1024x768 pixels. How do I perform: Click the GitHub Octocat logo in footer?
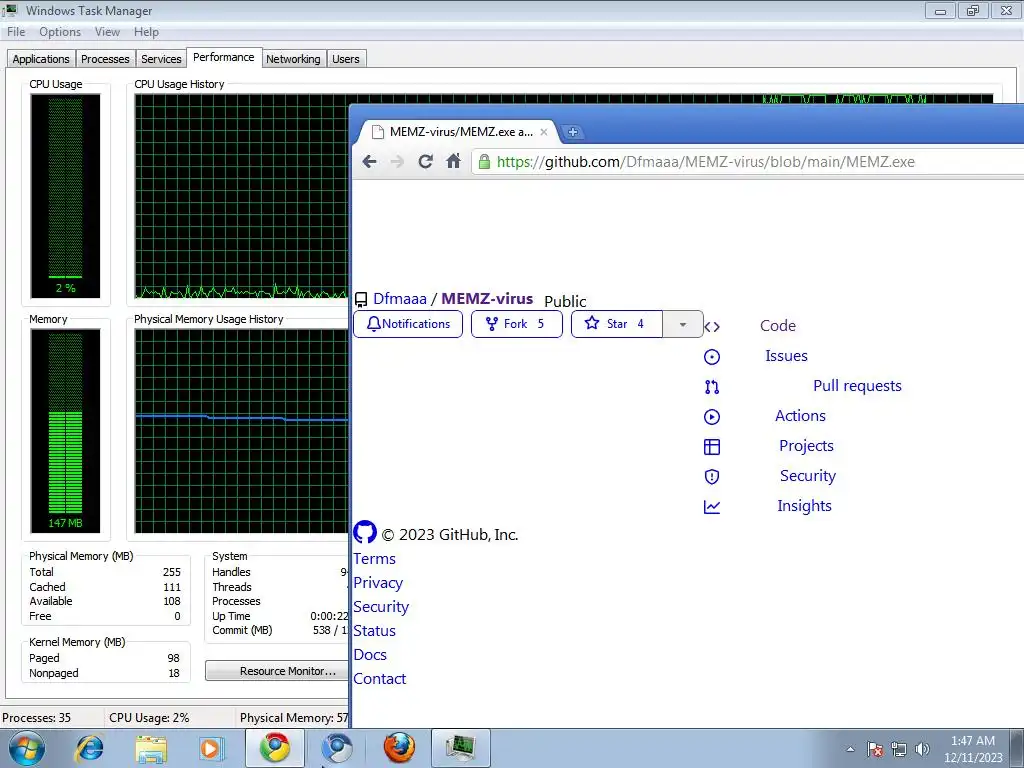tap(365, 532)
